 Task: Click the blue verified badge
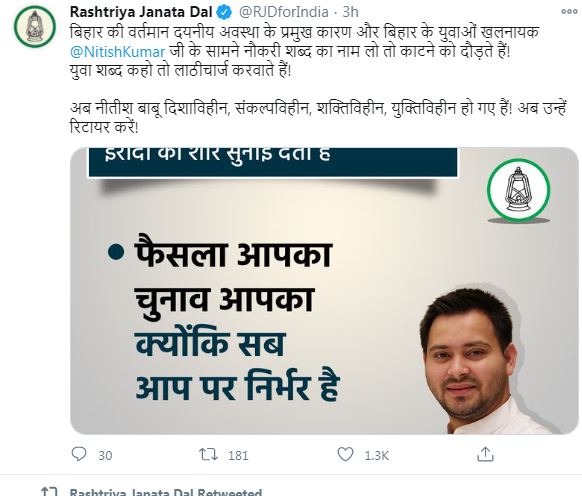coord(224,12)
